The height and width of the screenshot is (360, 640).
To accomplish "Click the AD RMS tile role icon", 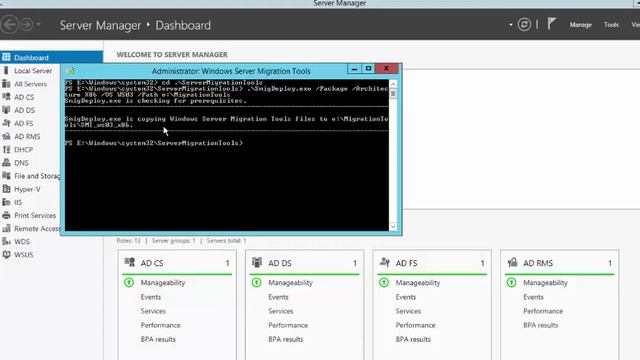I will coord(512,262).
